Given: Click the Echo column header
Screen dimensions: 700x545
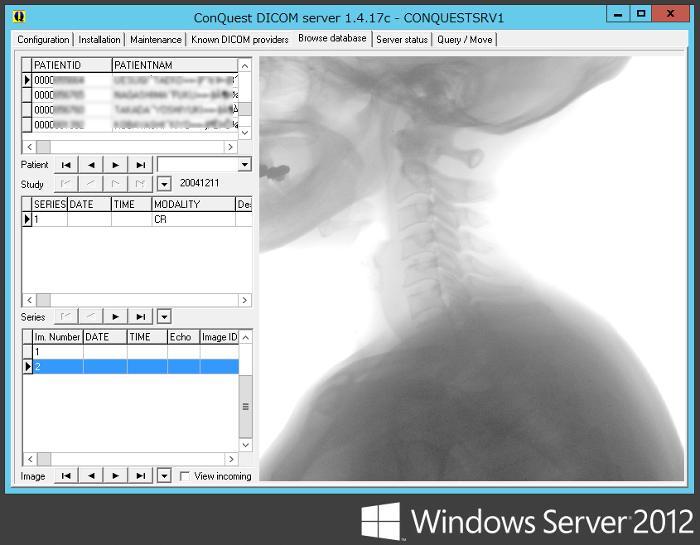Looking at the screenshot, I should point(183,337).
